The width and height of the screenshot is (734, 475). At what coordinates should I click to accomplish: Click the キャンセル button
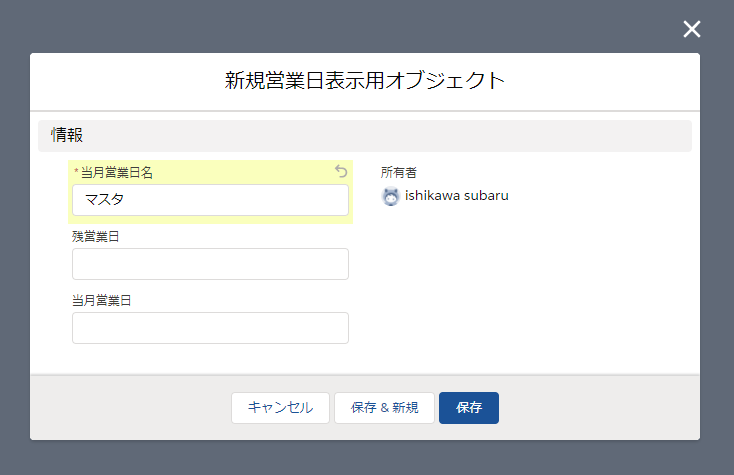(x=280, y=408)
